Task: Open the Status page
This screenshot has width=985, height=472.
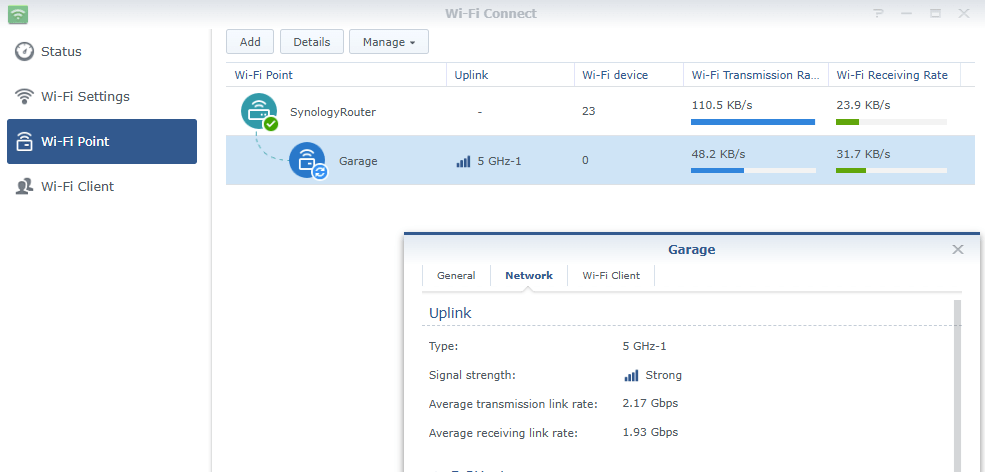Action: pyautogui.click(x=102, y=52)
